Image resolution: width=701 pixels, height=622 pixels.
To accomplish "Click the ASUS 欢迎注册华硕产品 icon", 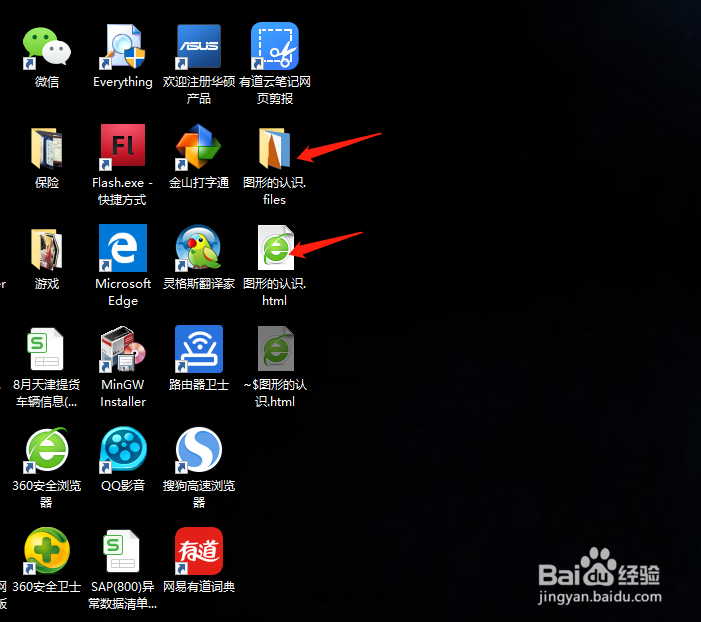I will 198,47.
